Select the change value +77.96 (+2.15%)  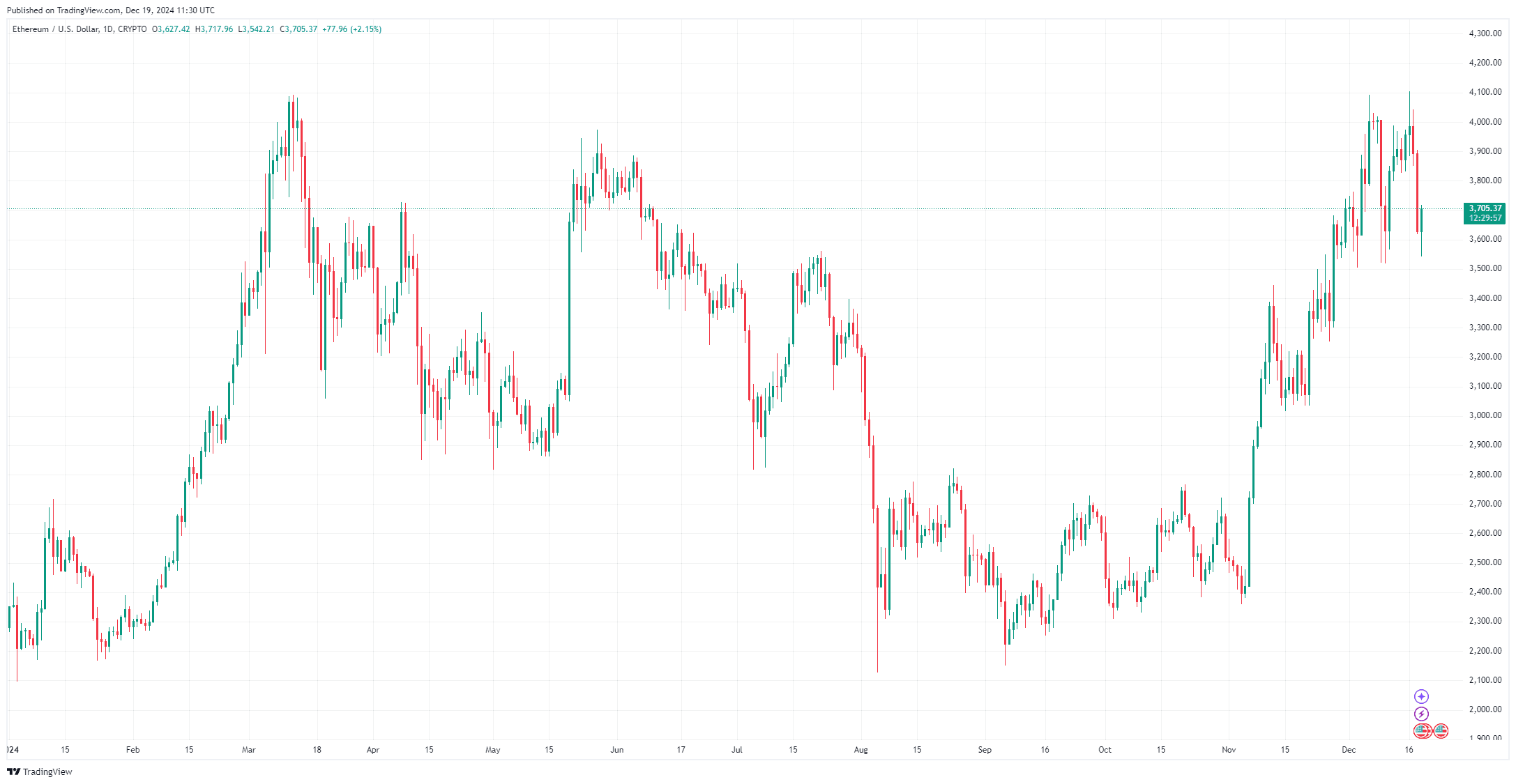pyautogui.click(x=352, y=29)
